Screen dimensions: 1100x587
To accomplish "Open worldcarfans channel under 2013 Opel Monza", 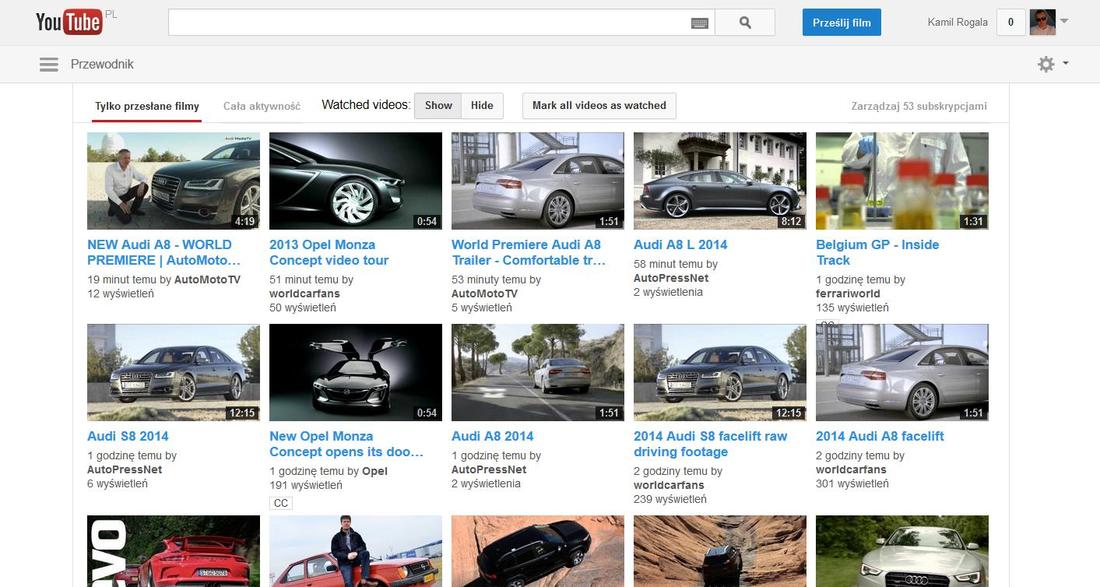I will tap(304, 294).
